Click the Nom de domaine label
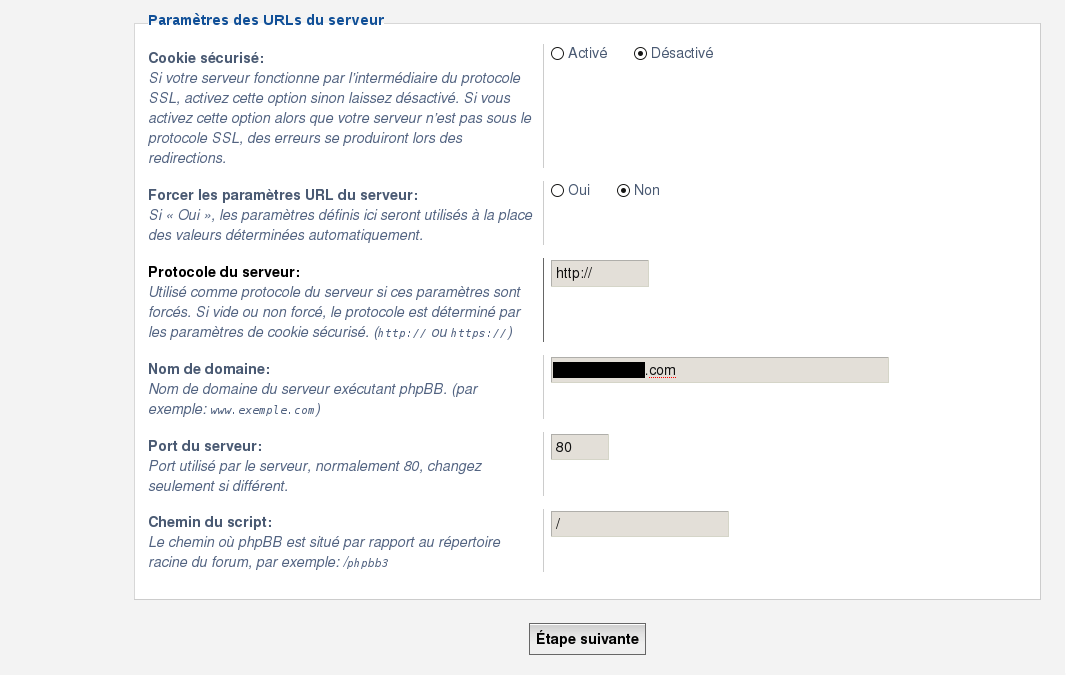 [209, 369]
